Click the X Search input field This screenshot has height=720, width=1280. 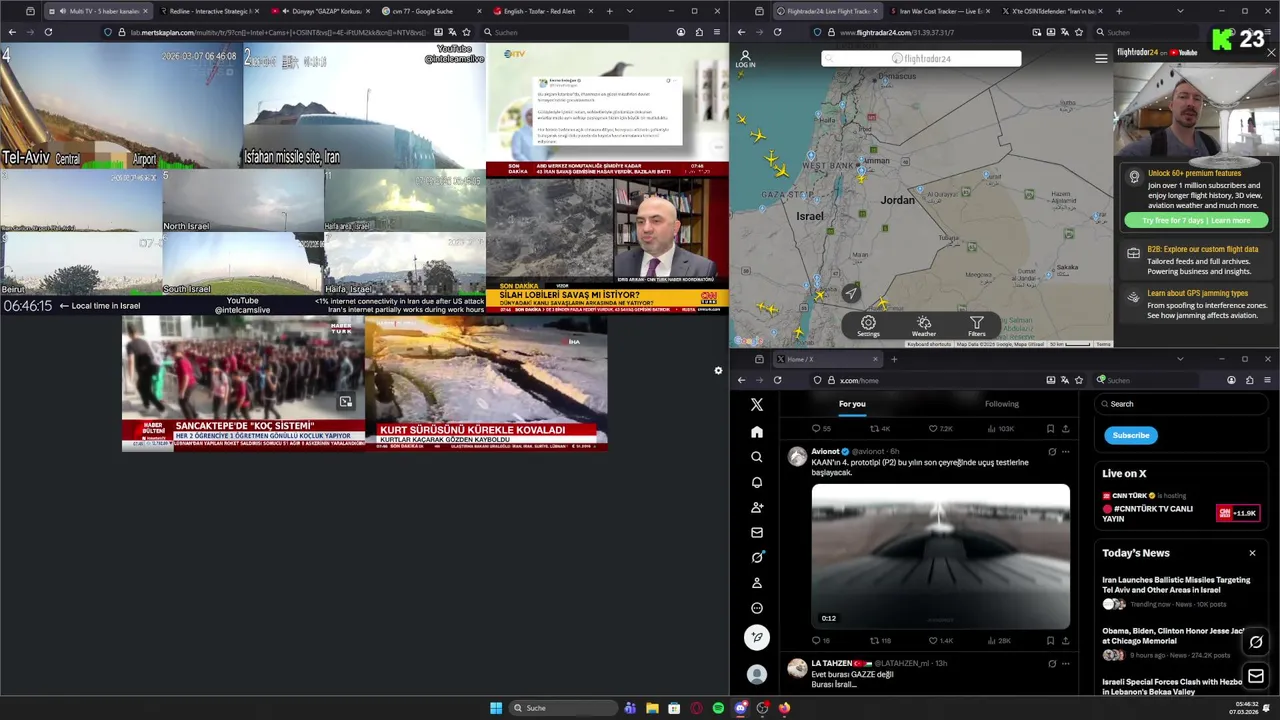click(x=1183, y=404)
